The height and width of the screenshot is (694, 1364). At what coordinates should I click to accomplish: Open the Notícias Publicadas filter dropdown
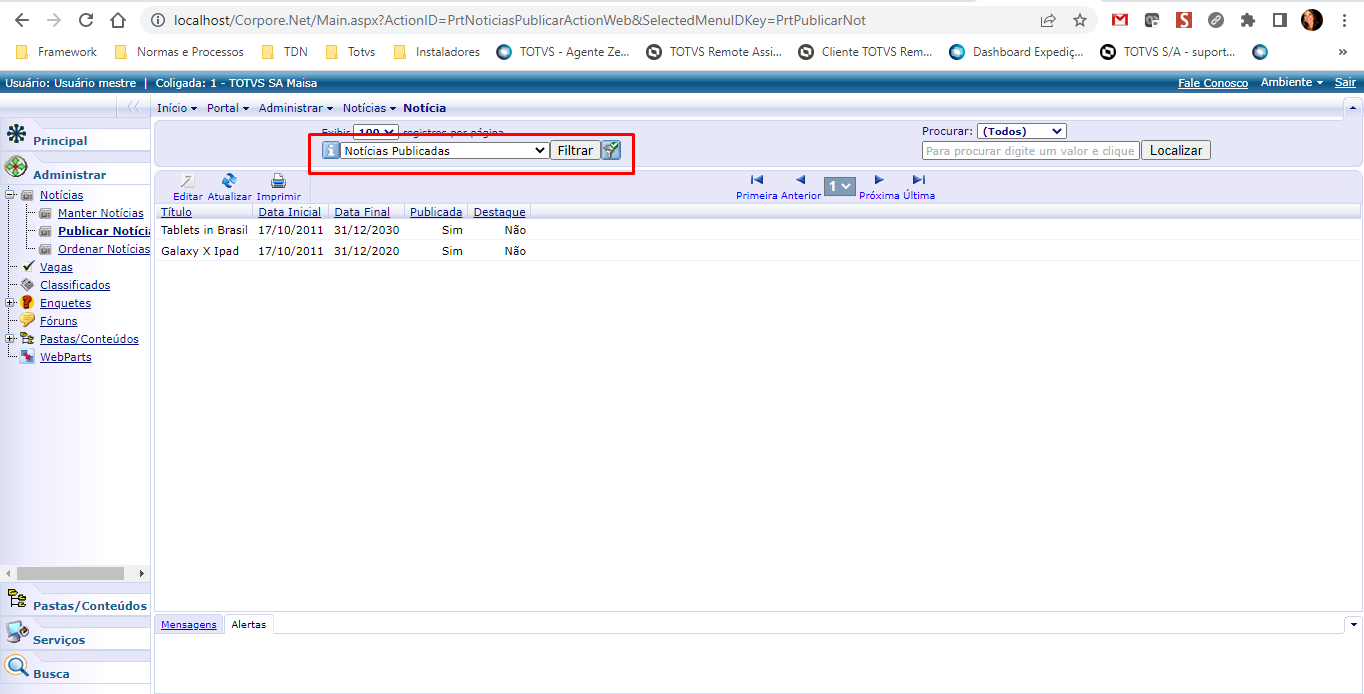point(445,150)
